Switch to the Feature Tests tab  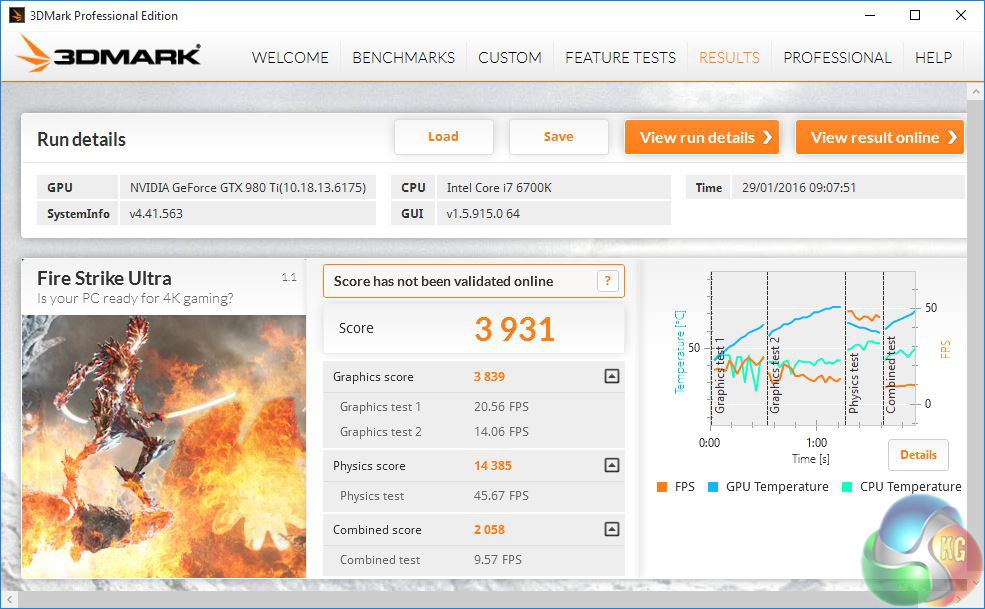coord(620,57)
